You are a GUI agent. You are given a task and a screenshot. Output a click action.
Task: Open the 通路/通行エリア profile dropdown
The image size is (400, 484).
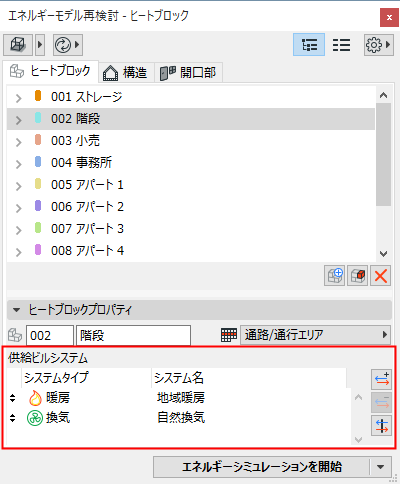315,335
